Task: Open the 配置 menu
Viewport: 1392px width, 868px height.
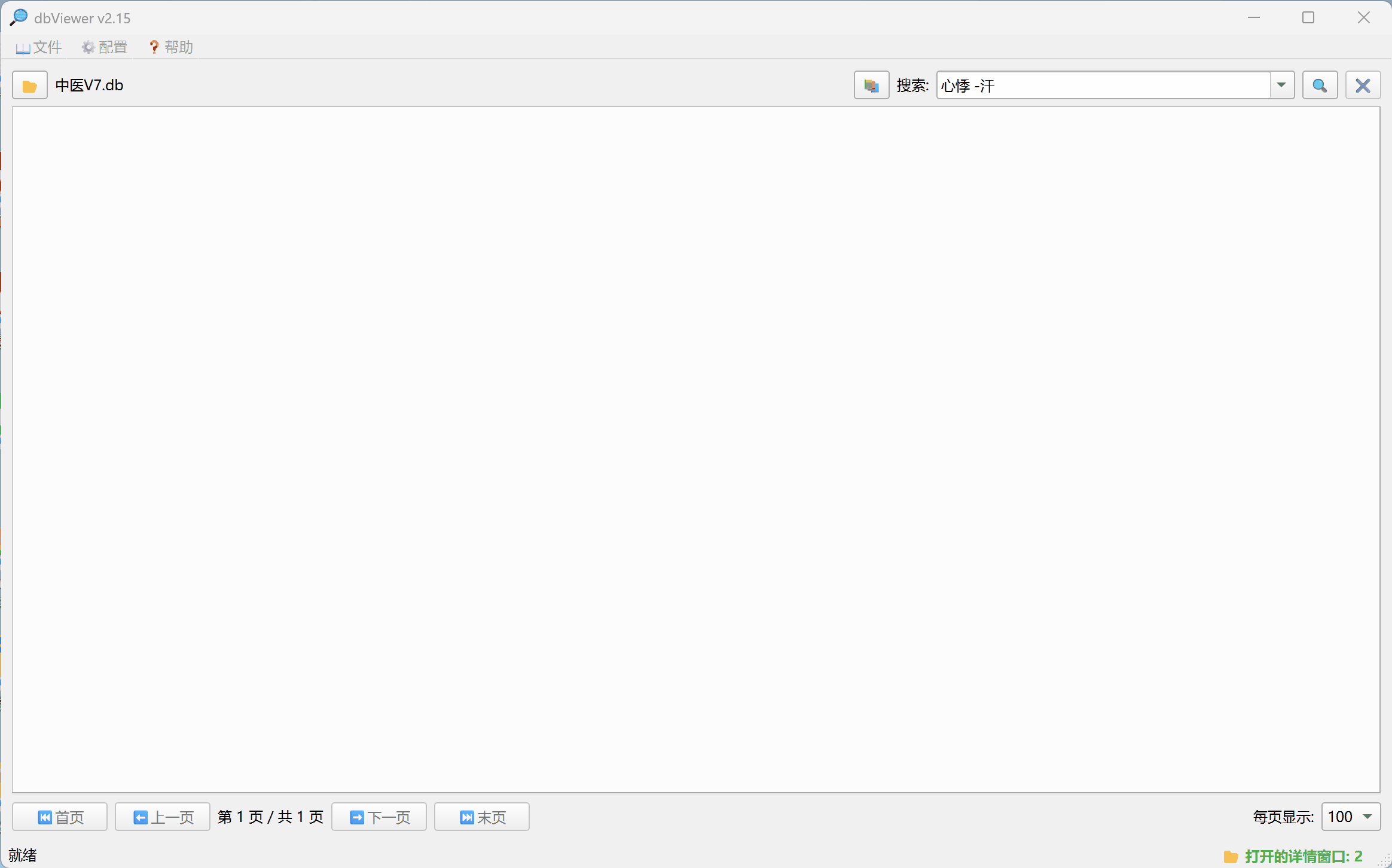Action: pos(105,47)
